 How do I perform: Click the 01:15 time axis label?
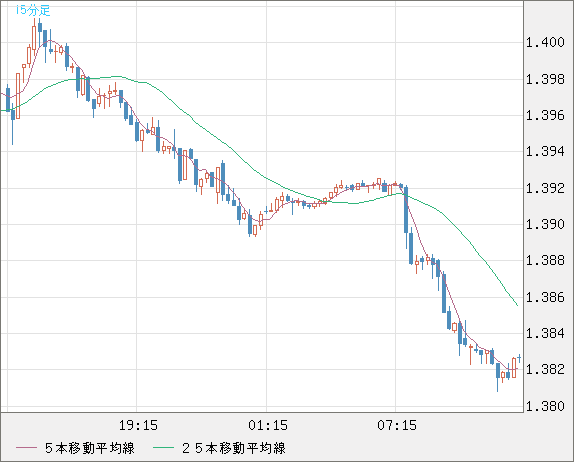[x=268, y=425]
